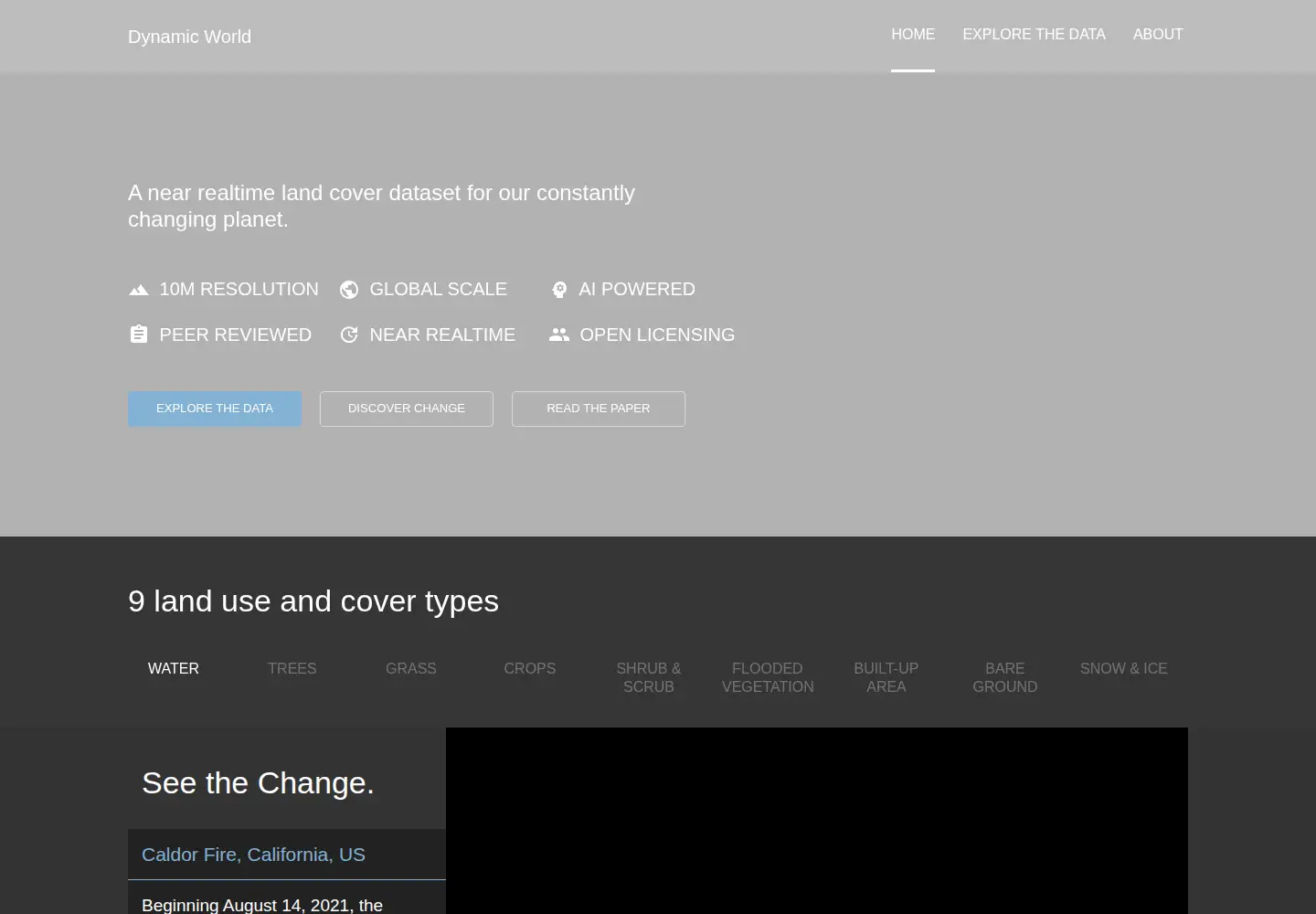Click the globe icon beside Global Scale
1316x914 pixels.
[349, 290]
